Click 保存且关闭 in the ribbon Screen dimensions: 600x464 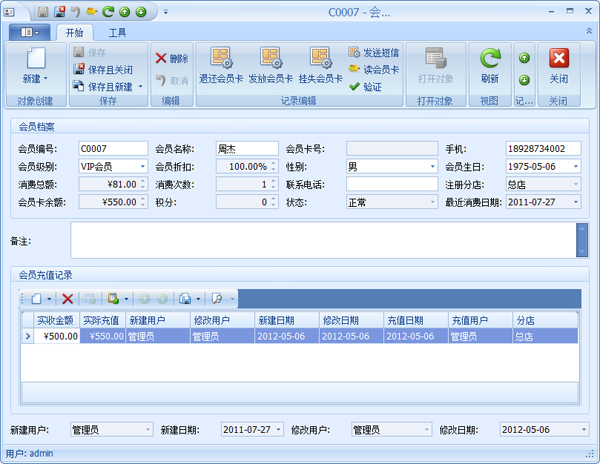[x=103, y=70]
